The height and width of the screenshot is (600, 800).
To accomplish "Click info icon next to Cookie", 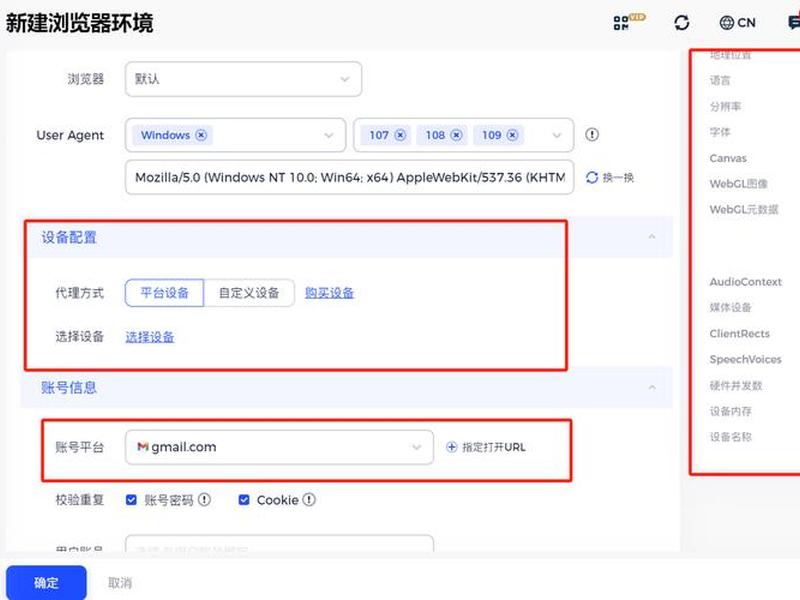I will (x=309, y=499).
